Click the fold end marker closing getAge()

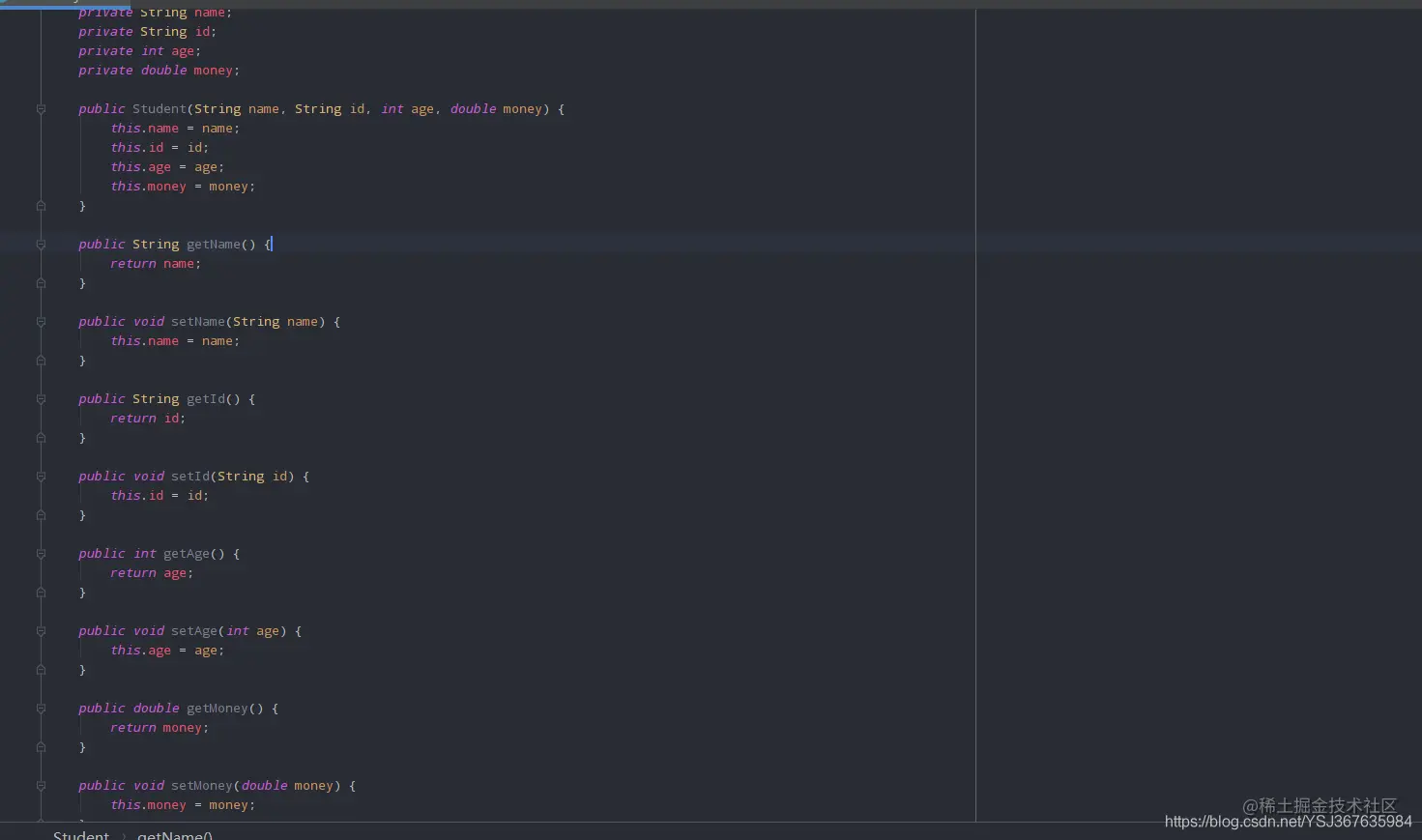(x=41, y=593)
